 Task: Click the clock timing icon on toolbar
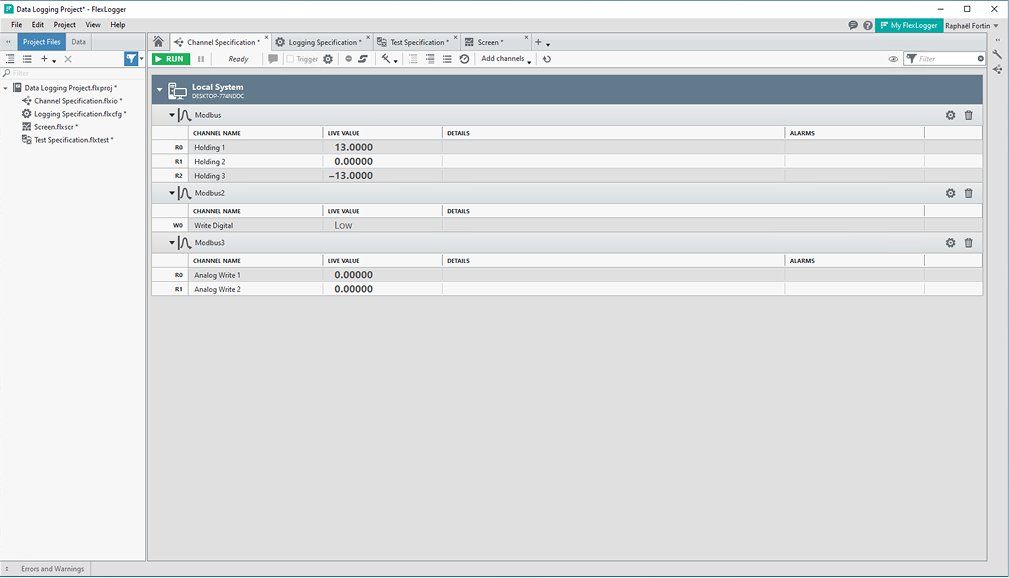[x=463, y=58]
